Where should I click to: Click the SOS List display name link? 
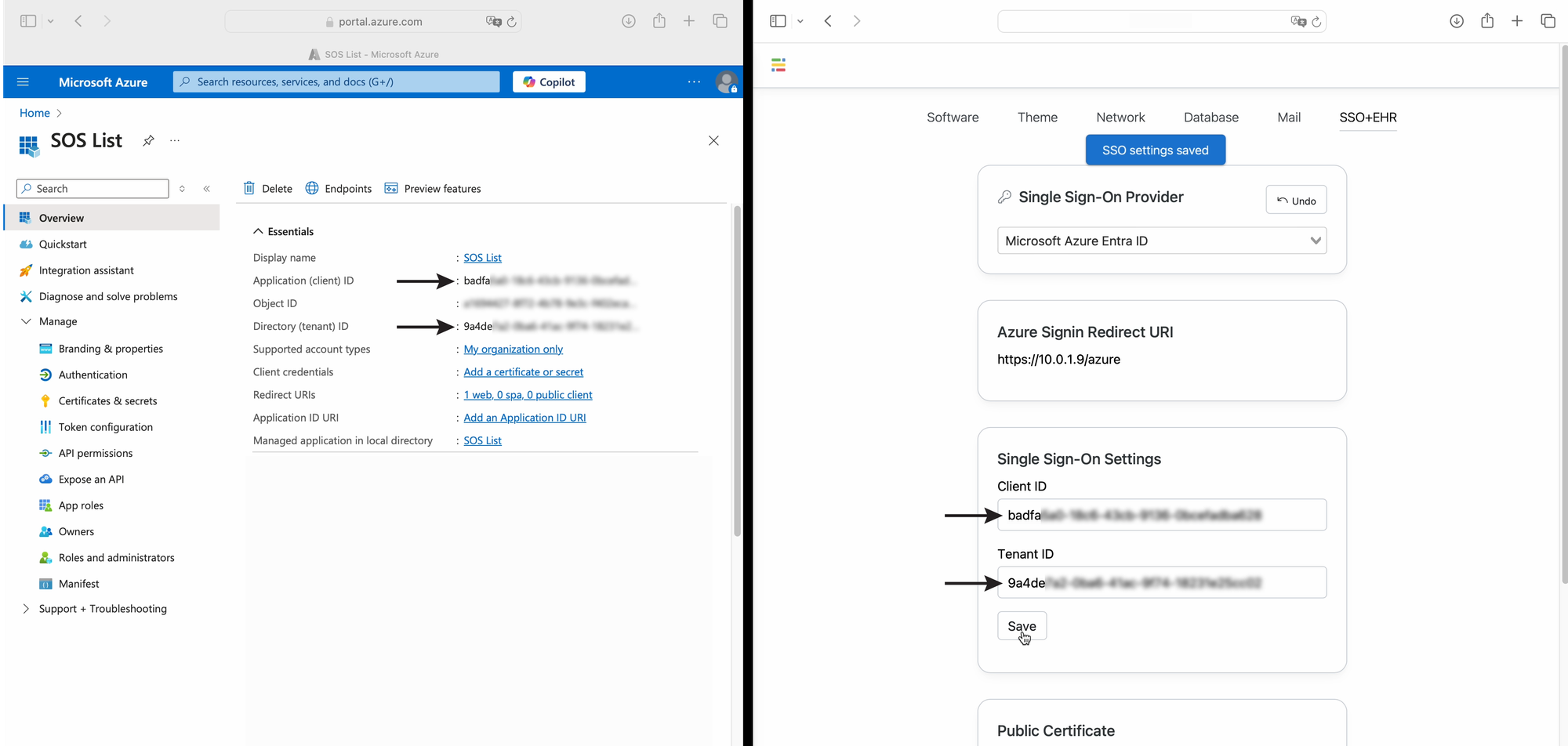point(482,258)
